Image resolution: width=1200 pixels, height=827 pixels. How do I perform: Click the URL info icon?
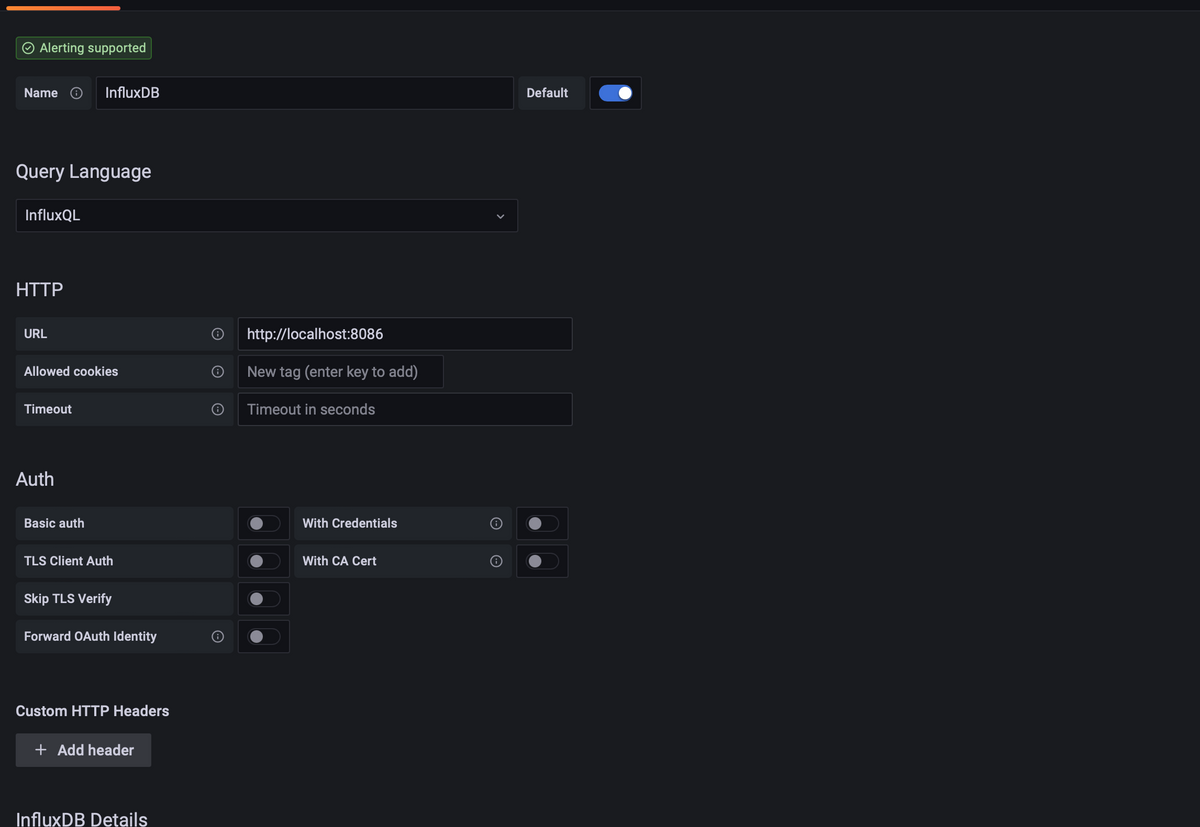click(217, 334)
